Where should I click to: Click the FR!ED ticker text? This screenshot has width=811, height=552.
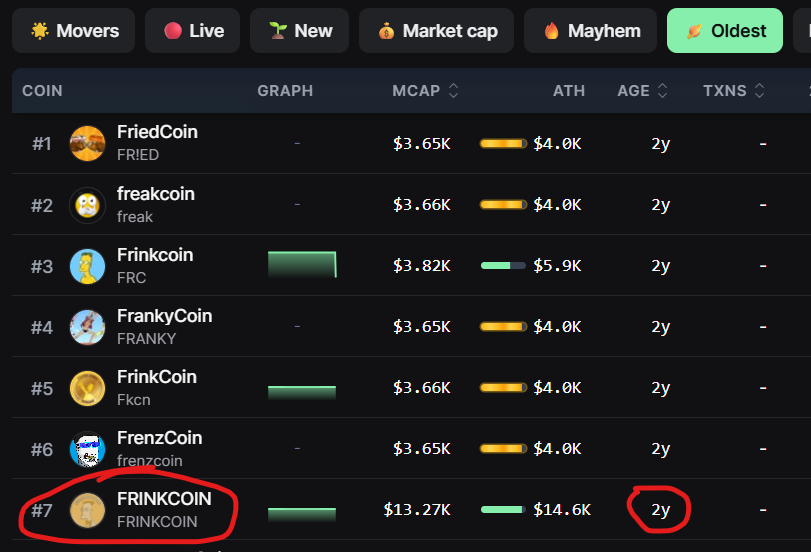138,155
